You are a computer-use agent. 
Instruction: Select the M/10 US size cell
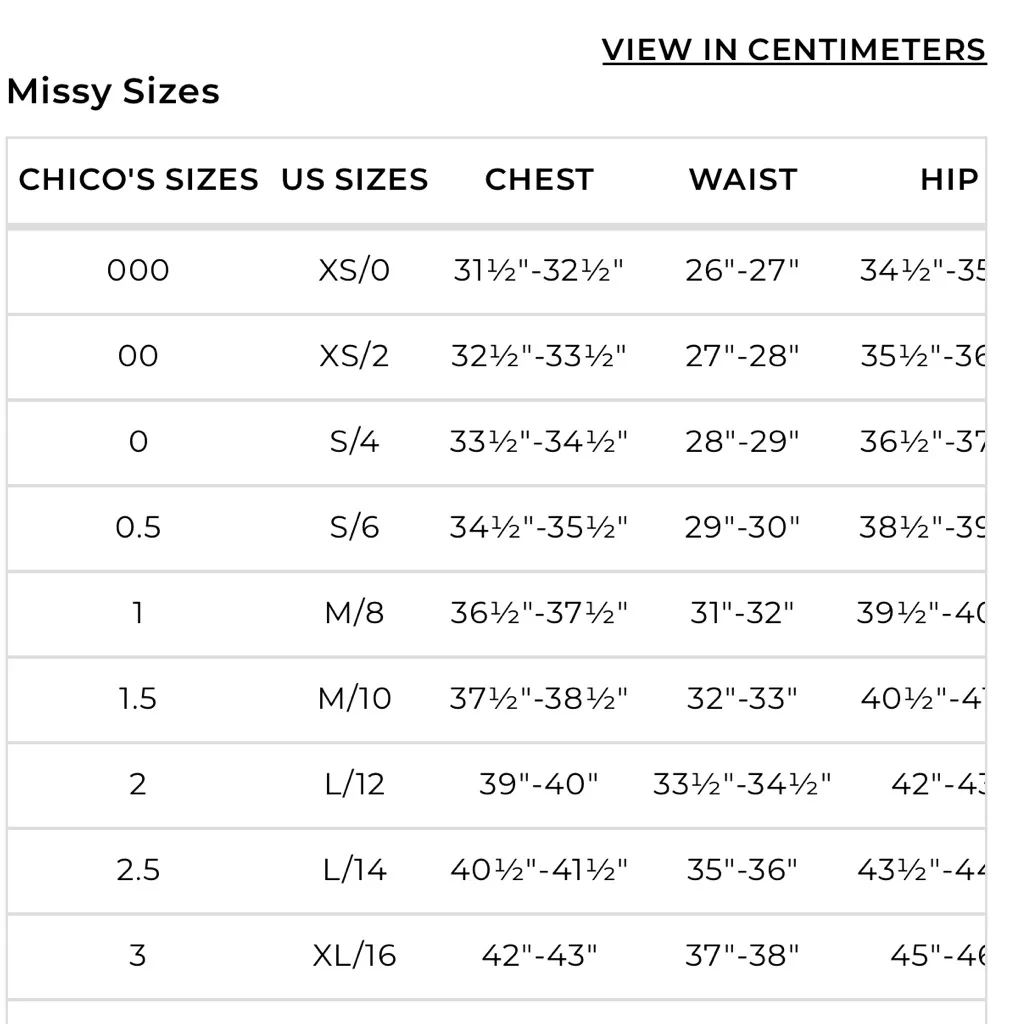pyautogui.click(x=354, y=698)
